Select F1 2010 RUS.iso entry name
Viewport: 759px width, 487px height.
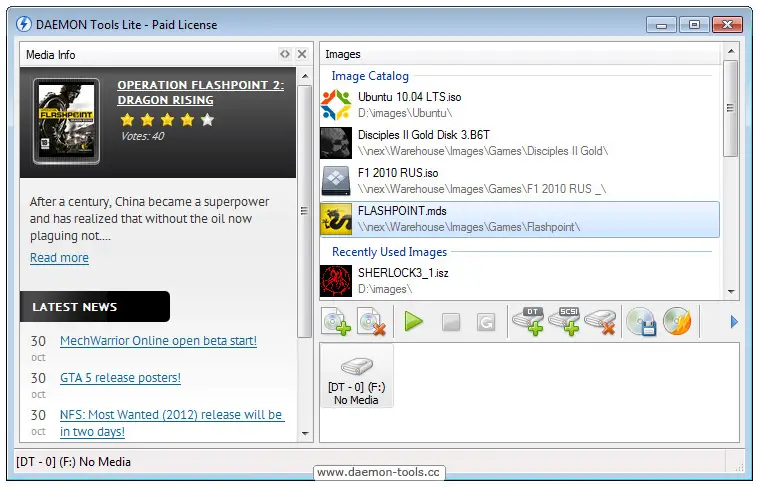pyautogui.click(x=398, y=173)
